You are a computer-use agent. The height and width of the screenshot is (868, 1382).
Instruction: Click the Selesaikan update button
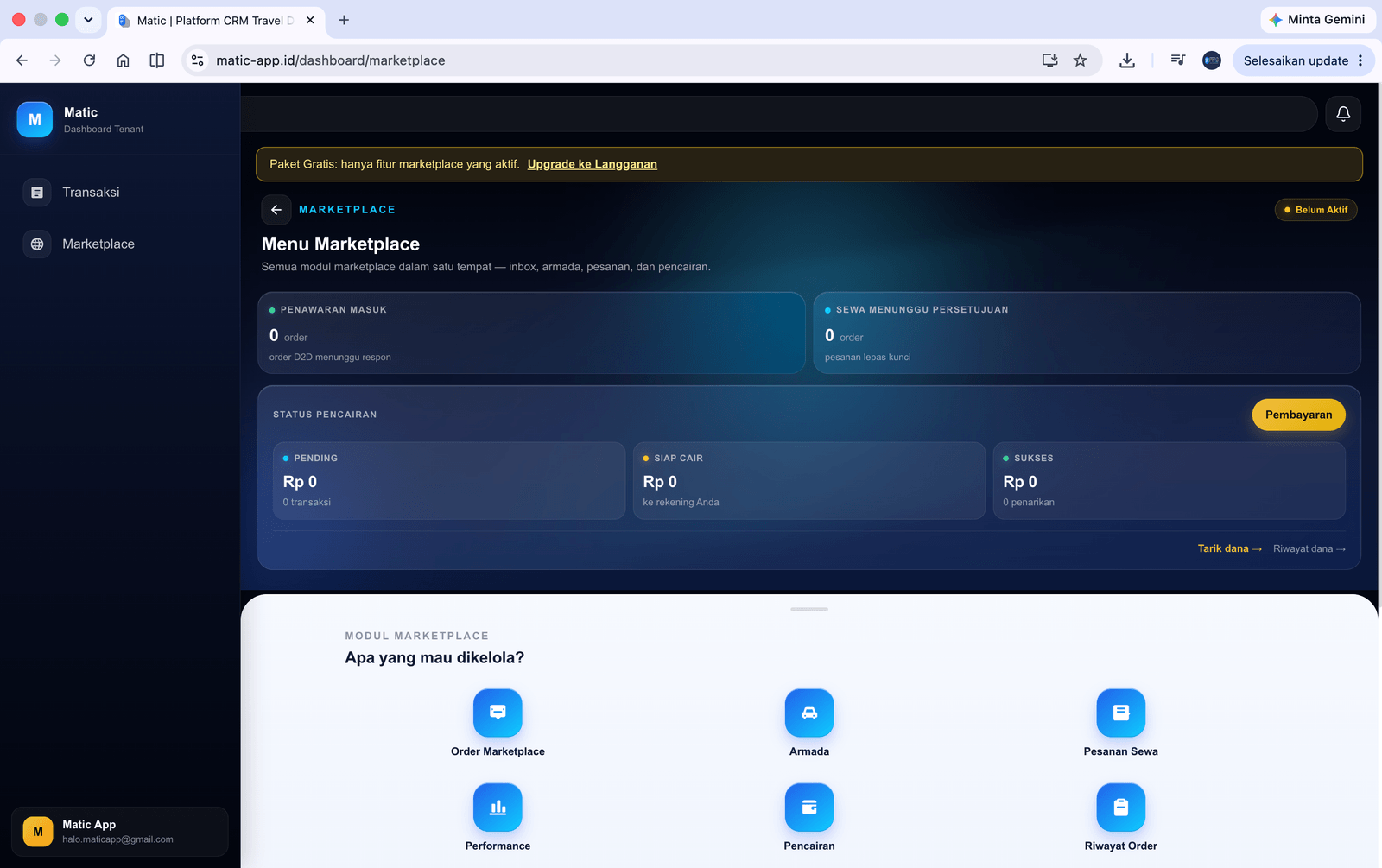[1303, 60]
